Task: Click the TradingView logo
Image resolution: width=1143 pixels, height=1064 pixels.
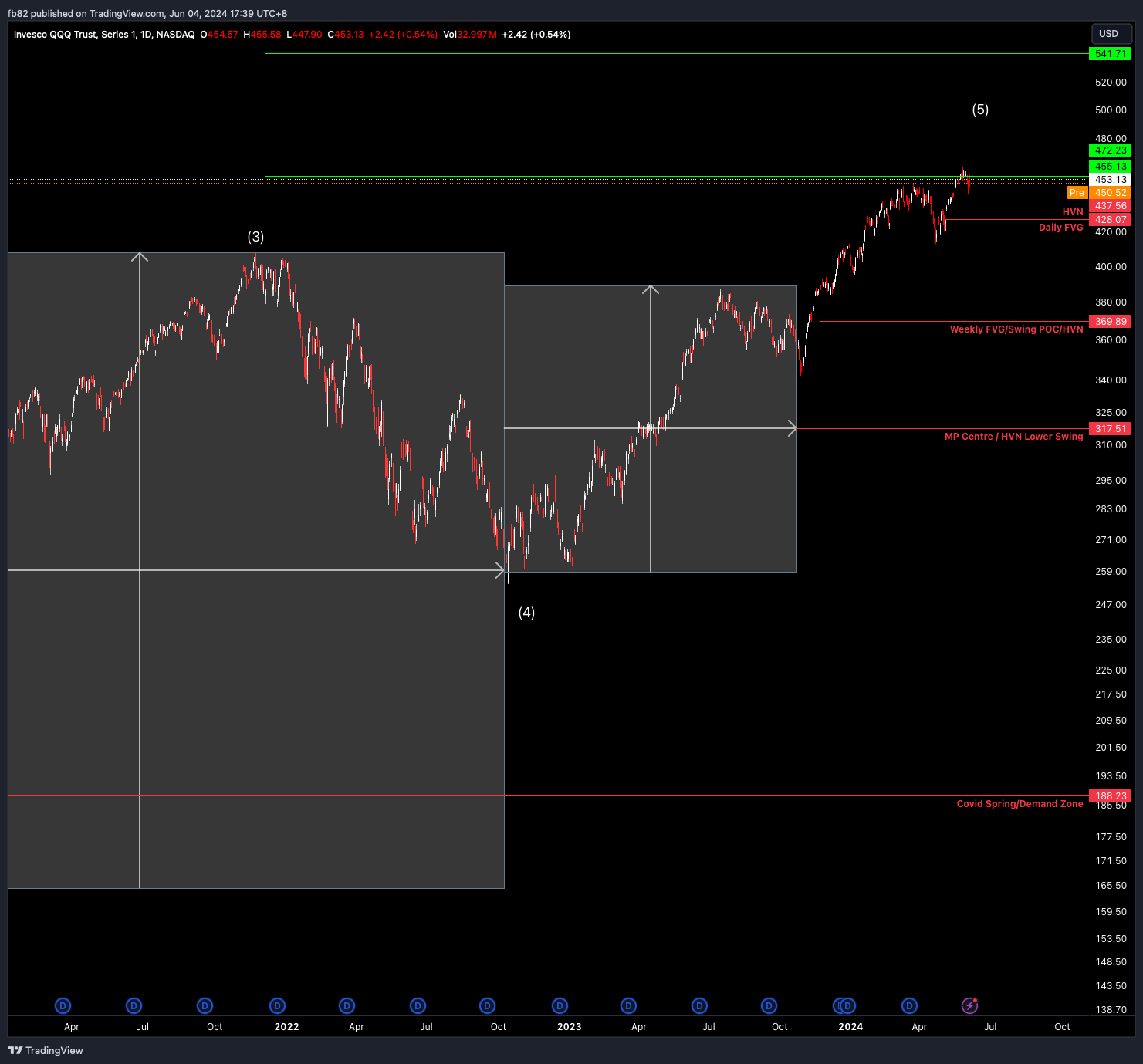Action: (x=46, y=1050)
